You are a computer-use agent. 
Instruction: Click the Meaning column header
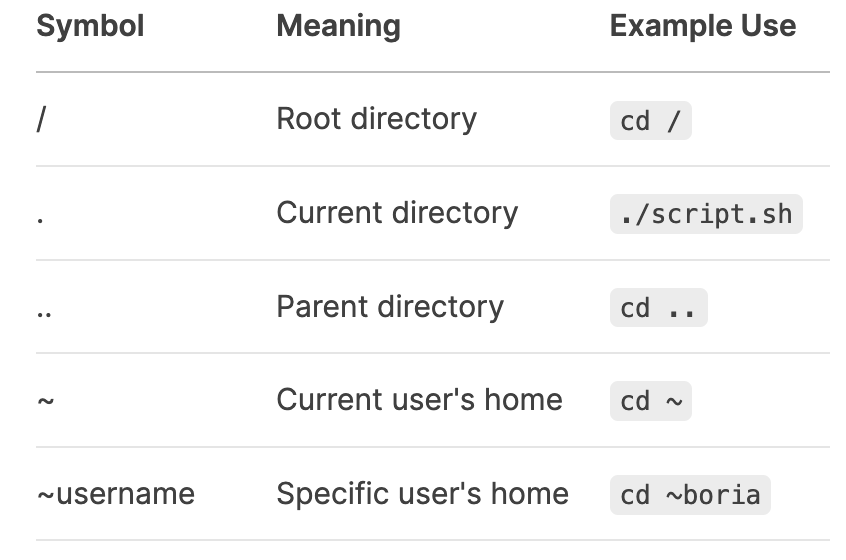click(338, 26)
